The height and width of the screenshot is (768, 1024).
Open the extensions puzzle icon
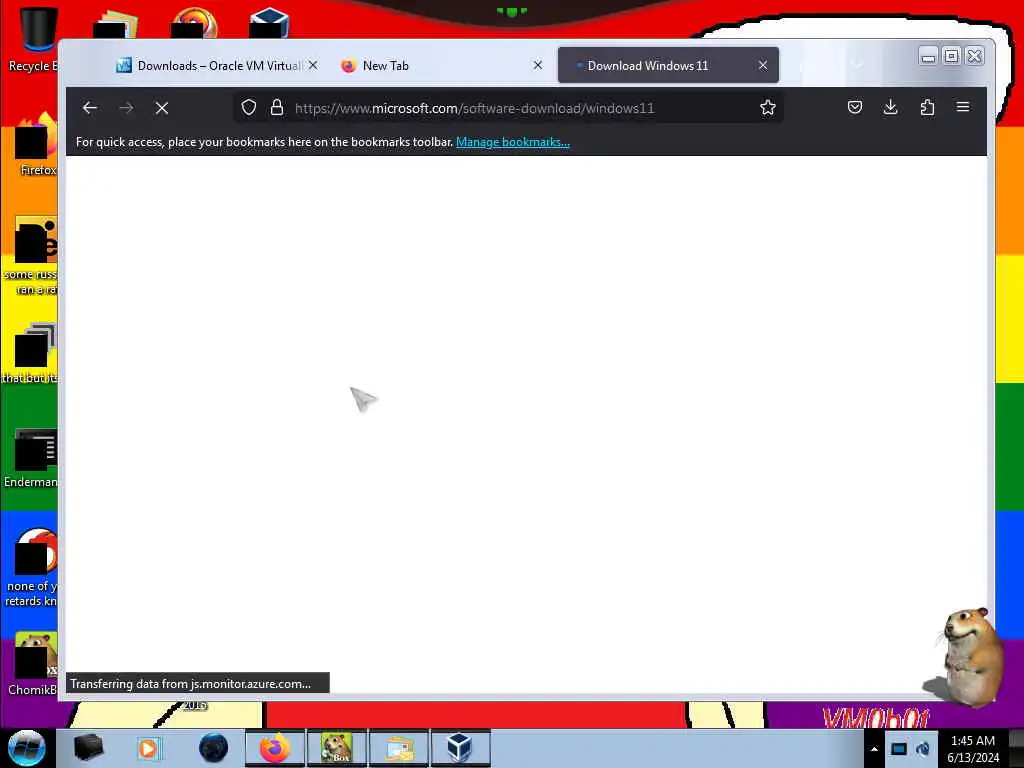click(927, 107)
